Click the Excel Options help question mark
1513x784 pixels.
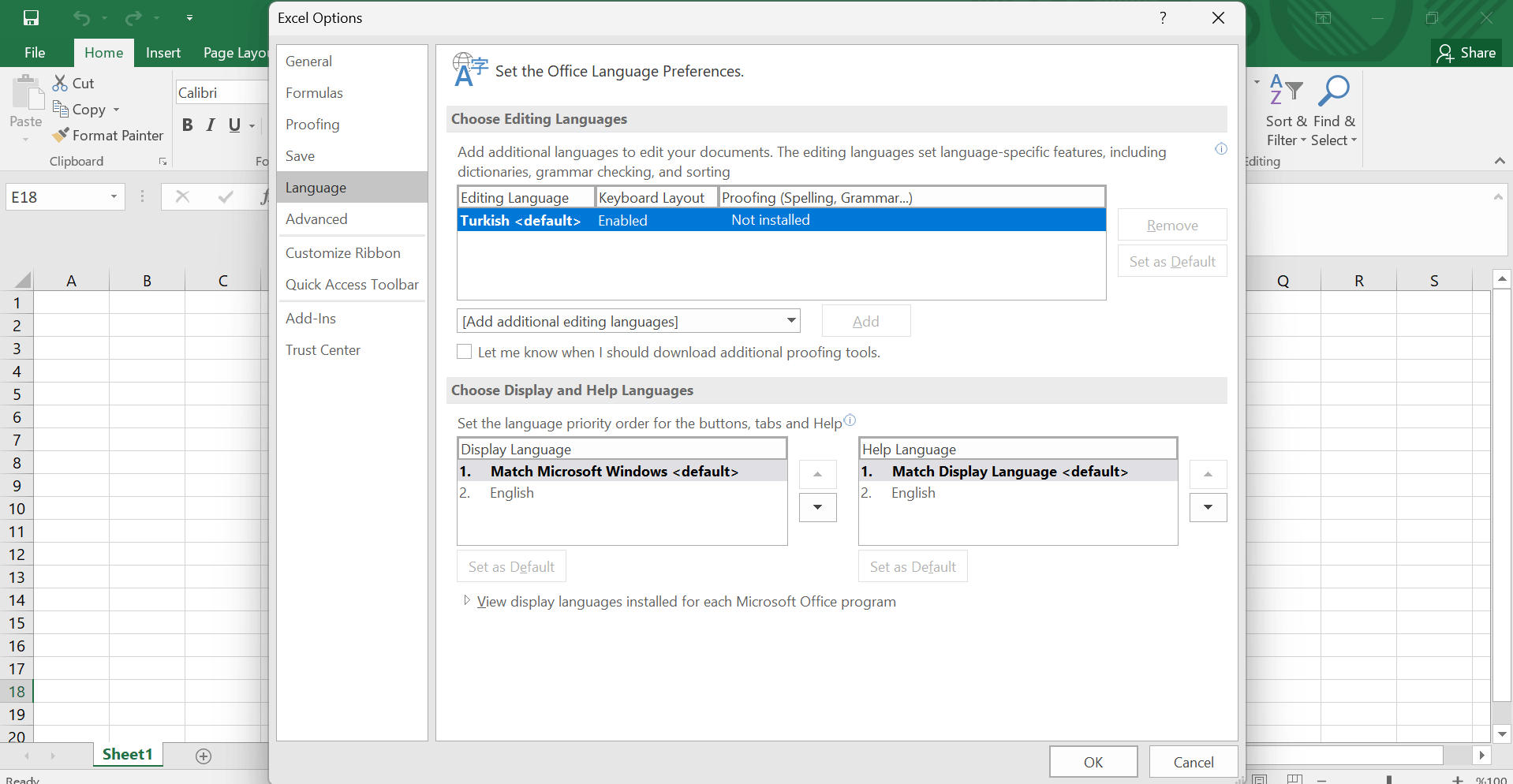(1163, 18)
